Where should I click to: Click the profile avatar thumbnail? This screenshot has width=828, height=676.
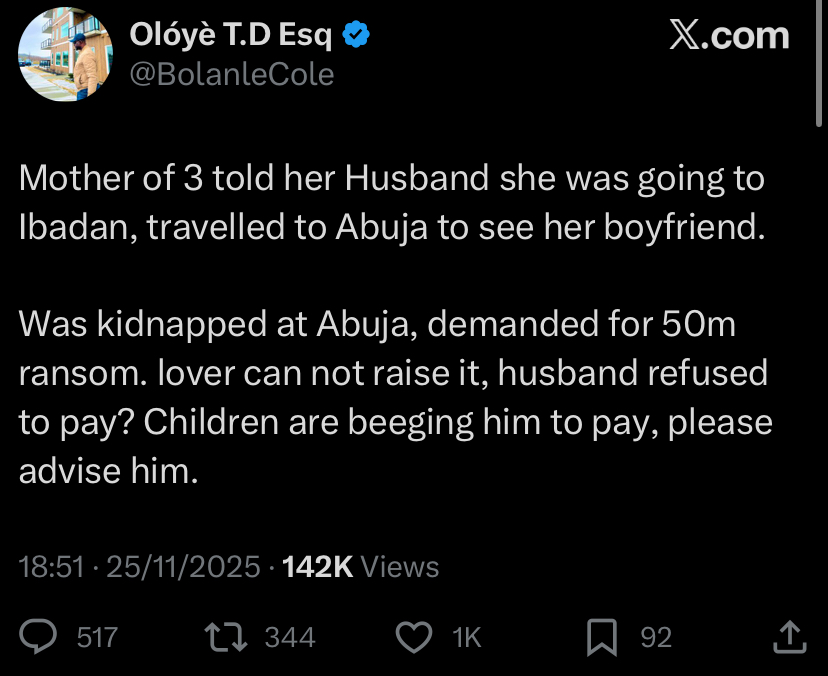coord(65,55)
